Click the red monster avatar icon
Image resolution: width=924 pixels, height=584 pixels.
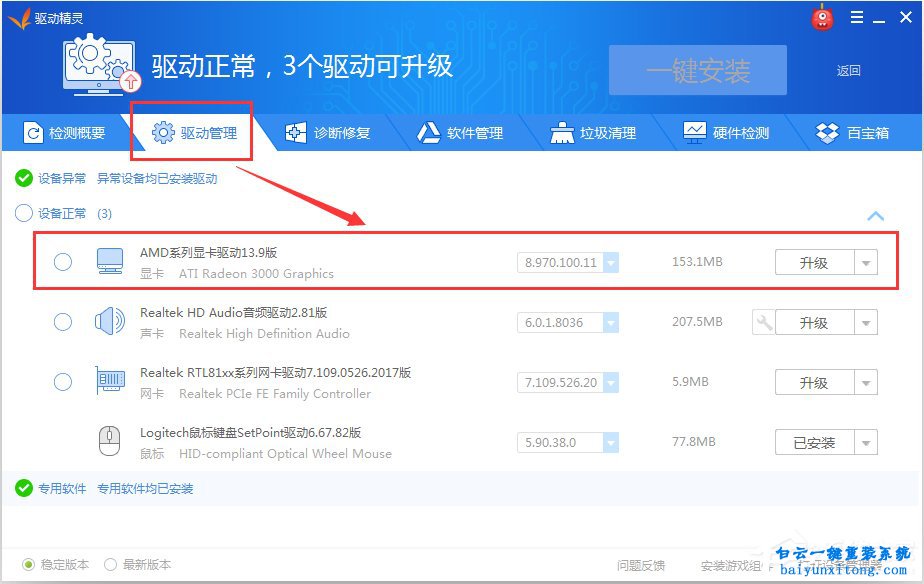tap(821, 17)
